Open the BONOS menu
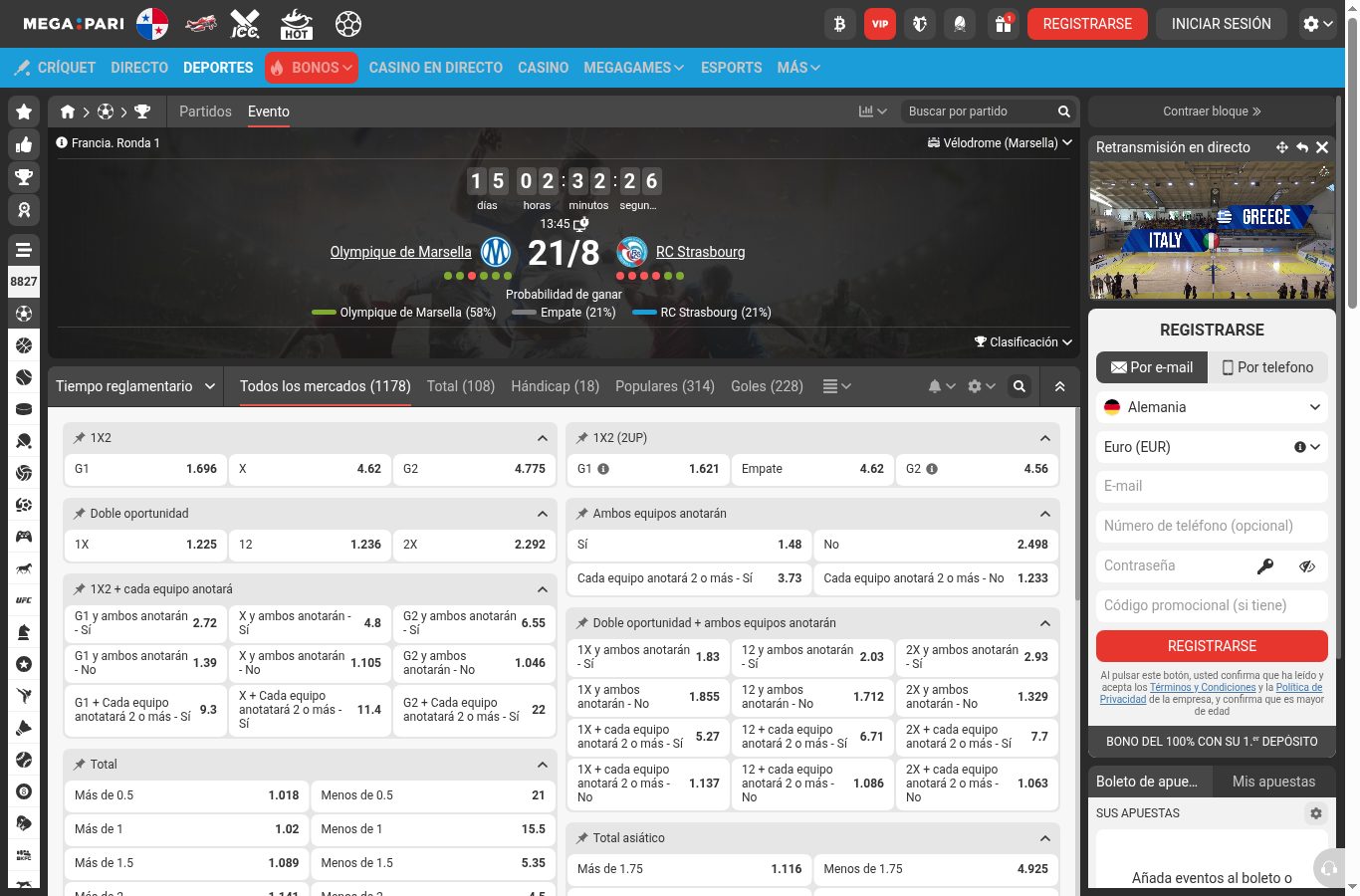Viewport: 1360px width, 896px height. (312, 68)
